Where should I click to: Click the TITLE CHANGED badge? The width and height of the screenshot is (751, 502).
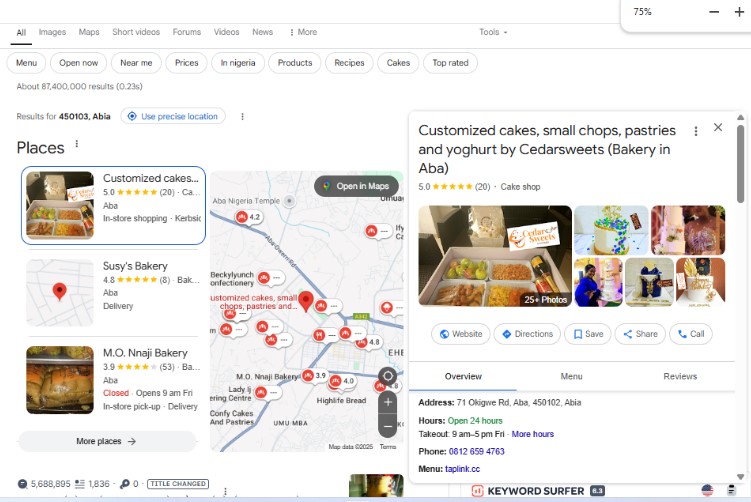(178, 484)
